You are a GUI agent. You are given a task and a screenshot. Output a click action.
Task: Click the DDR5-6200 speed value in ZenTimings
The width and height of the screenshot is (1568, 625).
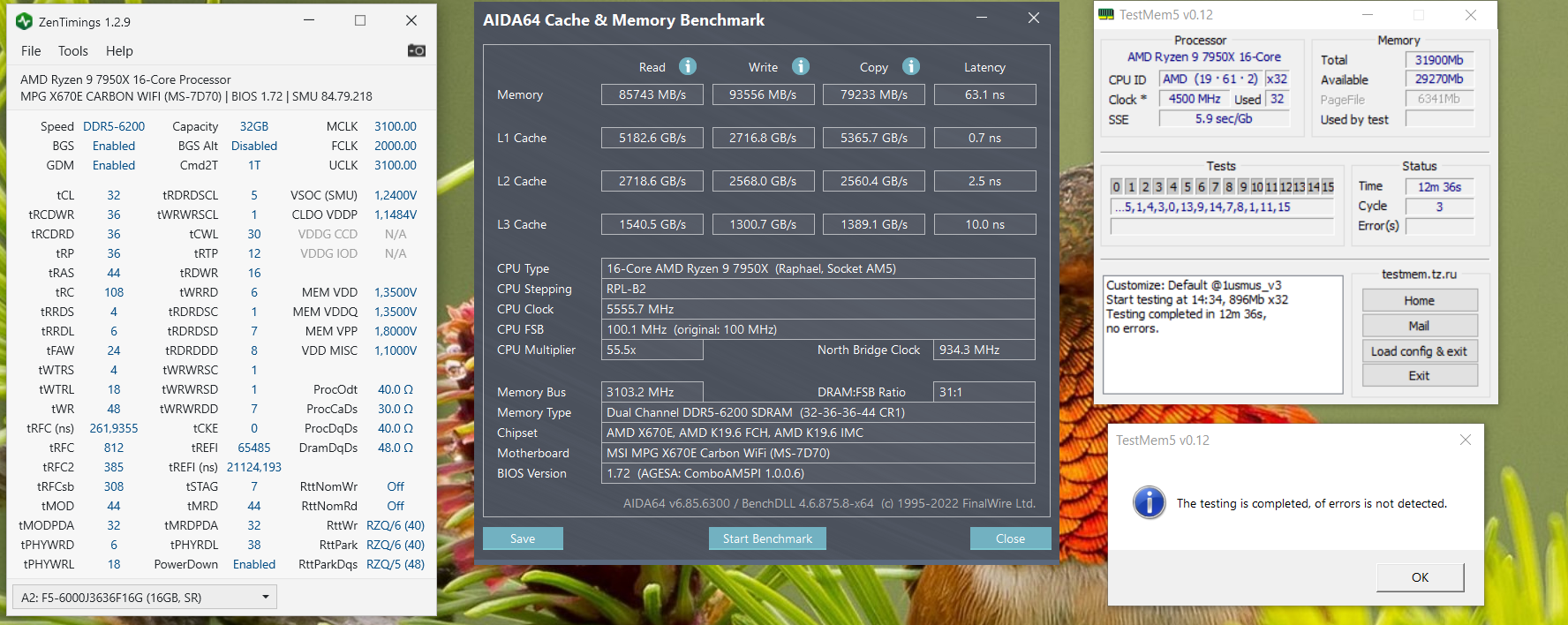point(114,126)
